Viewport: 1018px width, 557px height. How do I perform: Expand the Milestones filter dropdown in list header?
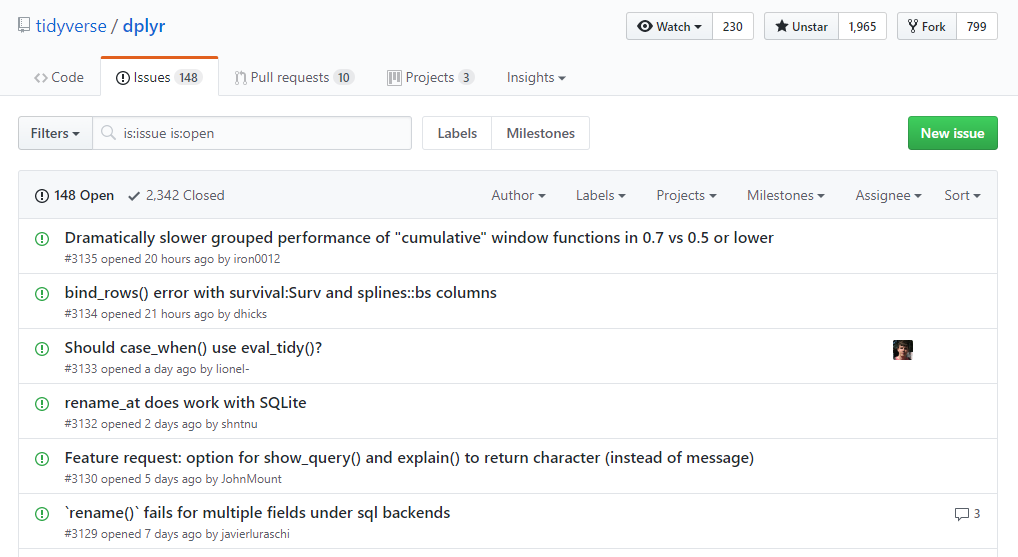point(786,195)
